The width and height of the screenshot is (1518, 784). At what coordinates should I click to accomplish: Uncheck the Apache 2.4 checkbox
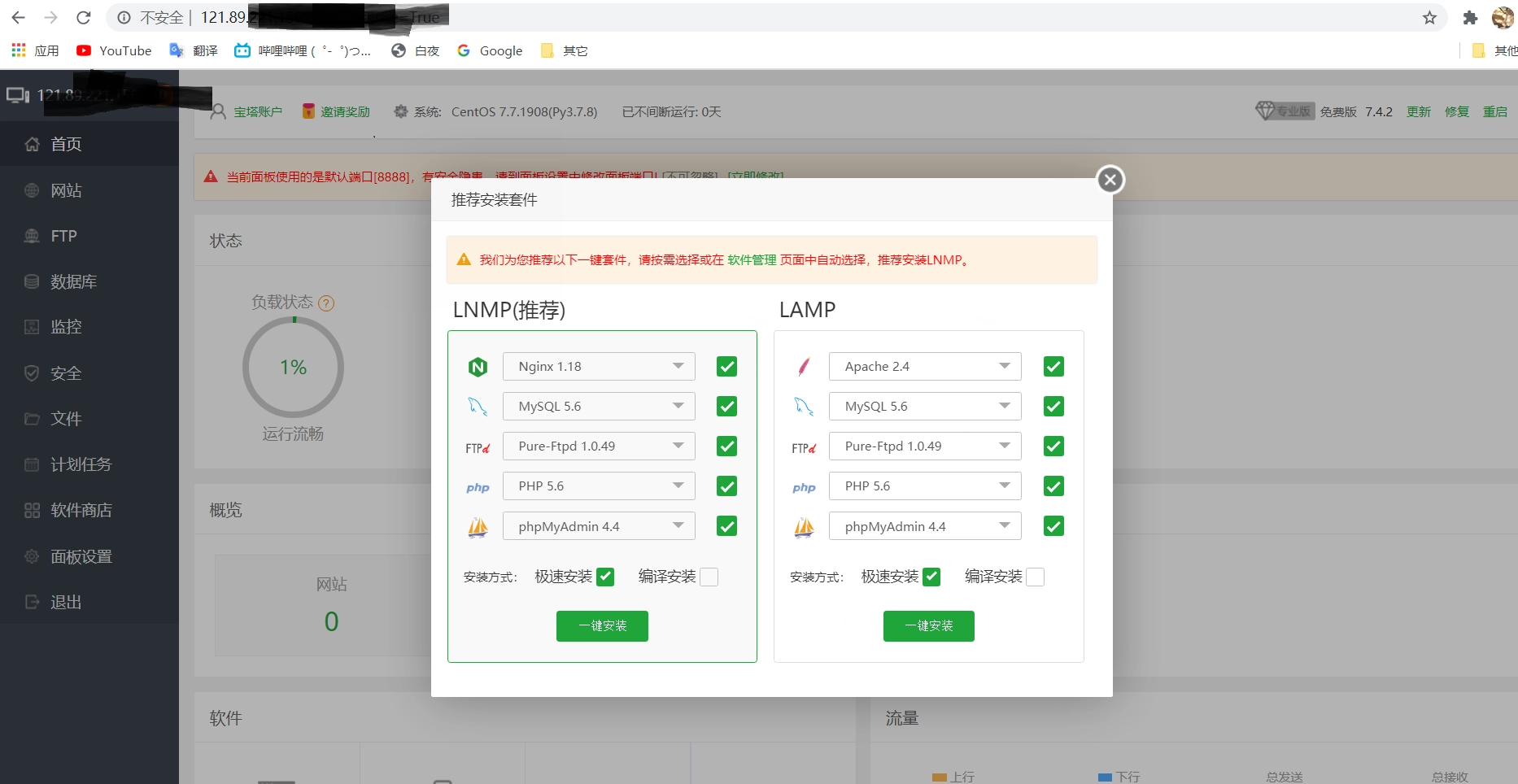coord(1053,367)
